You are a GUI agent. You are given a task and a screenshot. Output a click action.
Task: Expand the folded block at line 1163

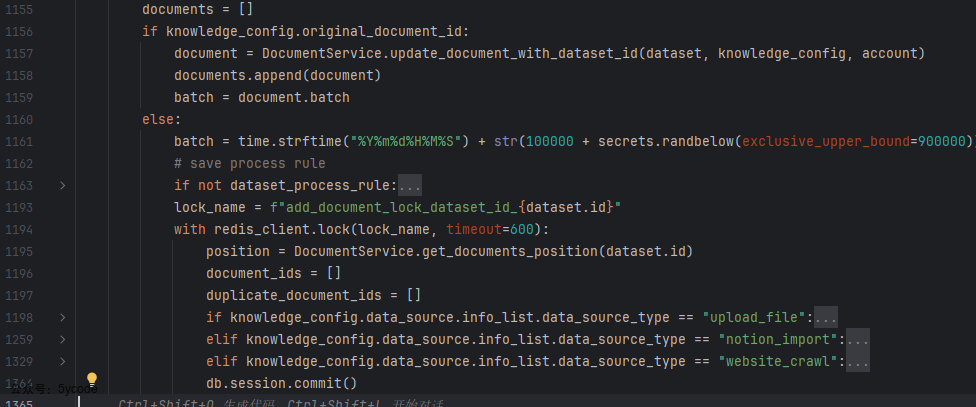click(63, 185)
